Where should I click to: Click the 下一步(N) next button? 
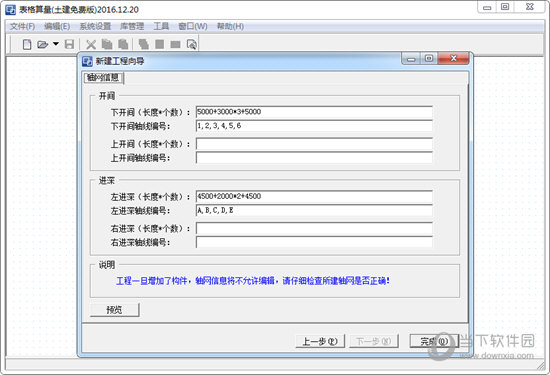tap(374, 341)
